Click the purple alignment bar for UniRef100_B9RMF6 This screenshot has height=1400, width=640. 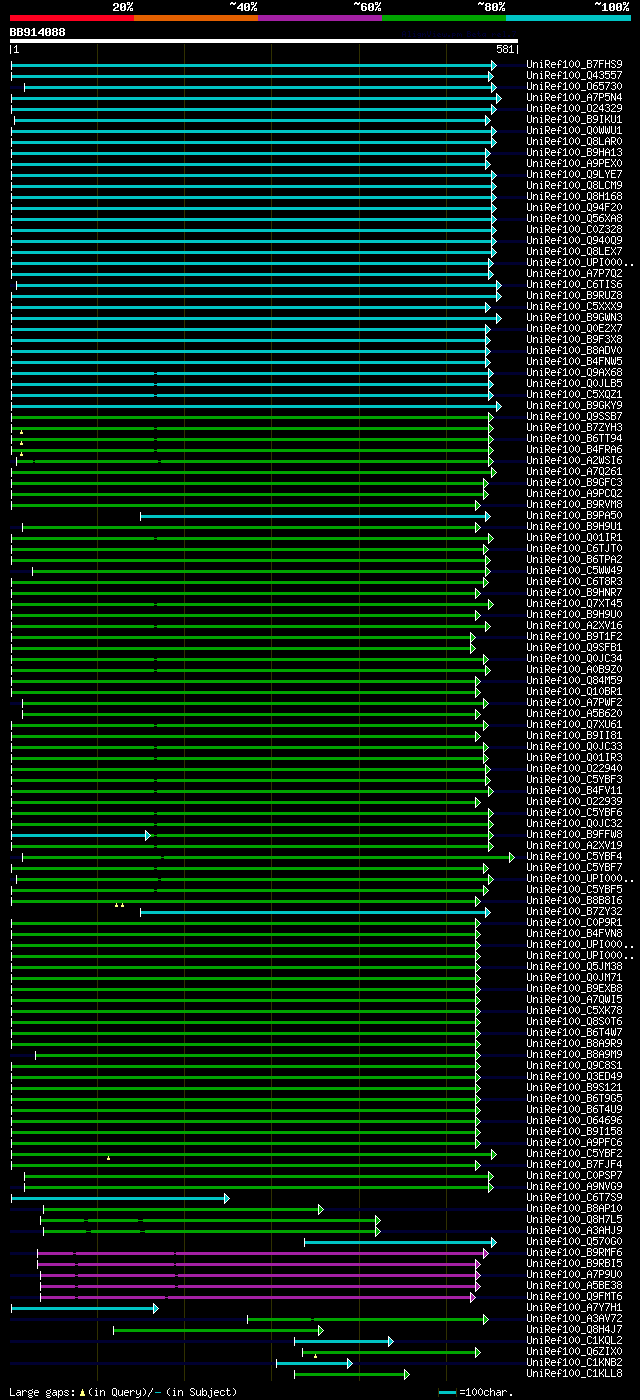tap(262, 1253)
